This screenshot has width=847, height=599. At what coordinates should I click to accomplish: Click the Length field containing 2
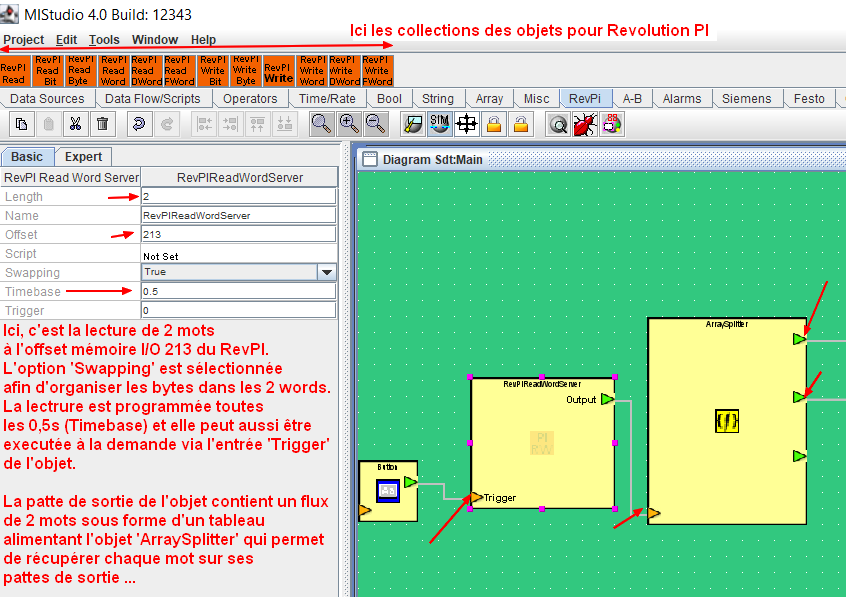tap(239, 197)
